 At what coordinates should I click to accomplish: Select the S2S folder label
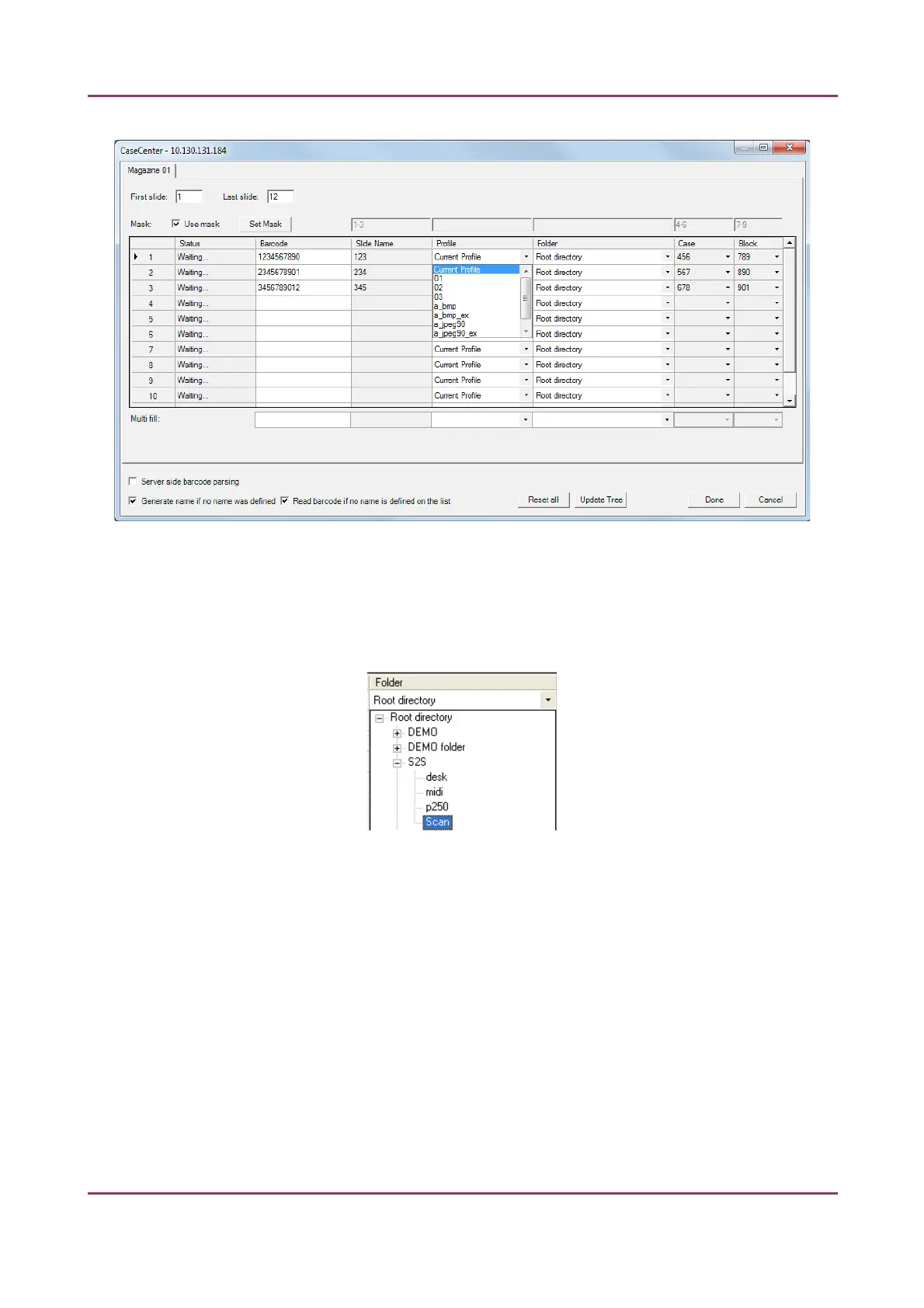click(x=417, y=762)
